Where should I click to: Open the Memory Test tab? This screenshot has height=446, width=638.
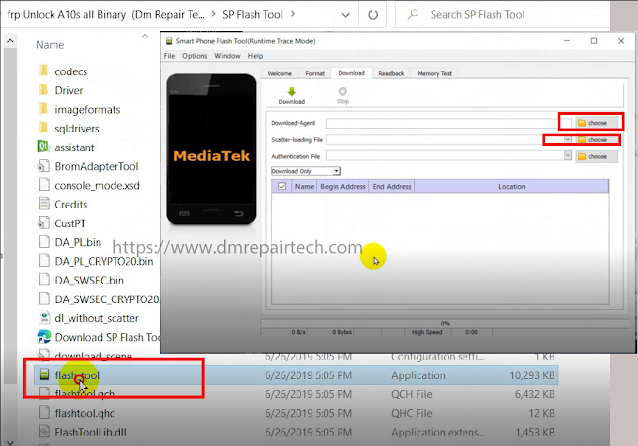tap(435, 73)
